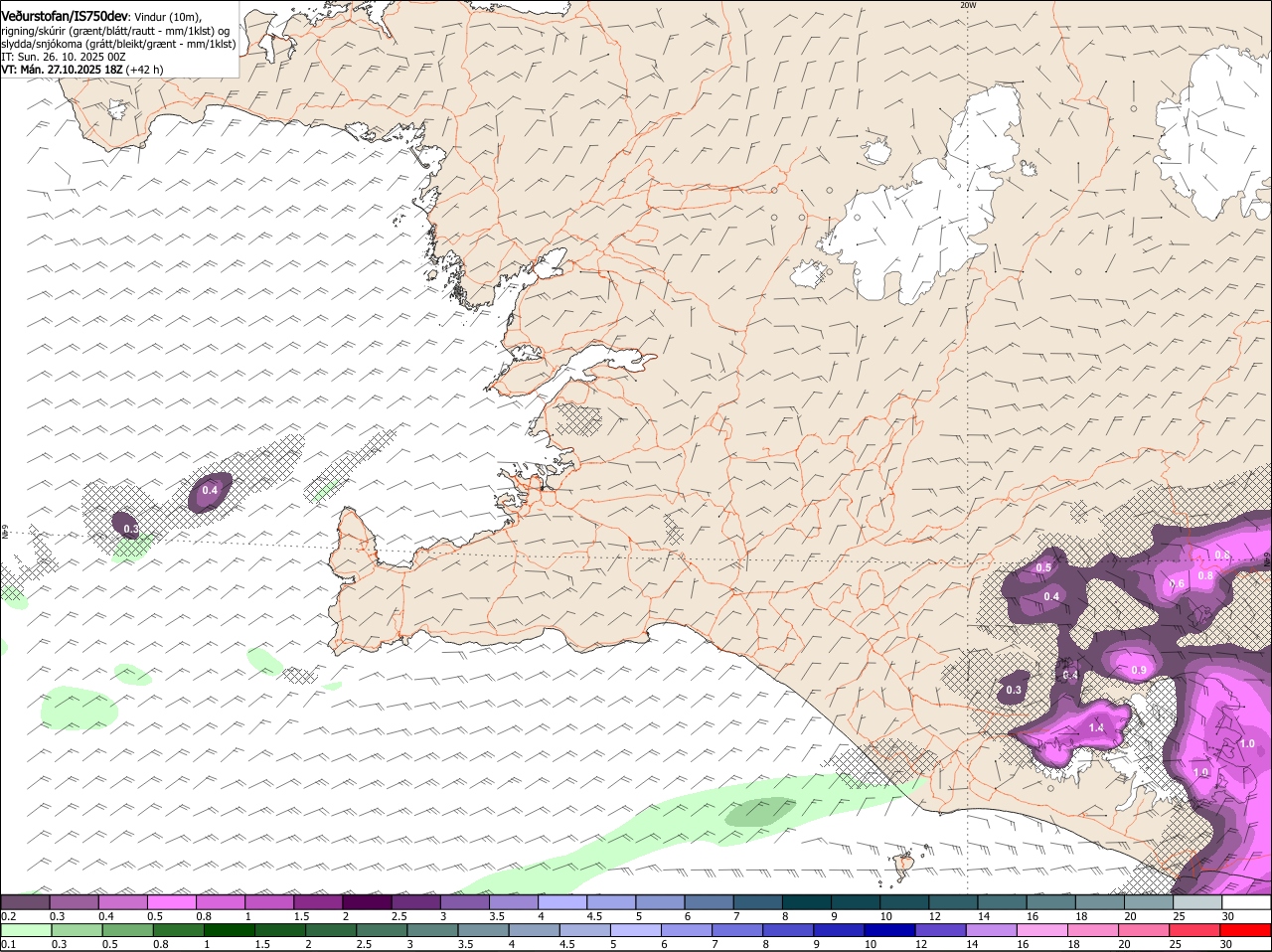
Task: Pick the dark green swatch at 1 in rain legend
Action: tap(229, 930)
